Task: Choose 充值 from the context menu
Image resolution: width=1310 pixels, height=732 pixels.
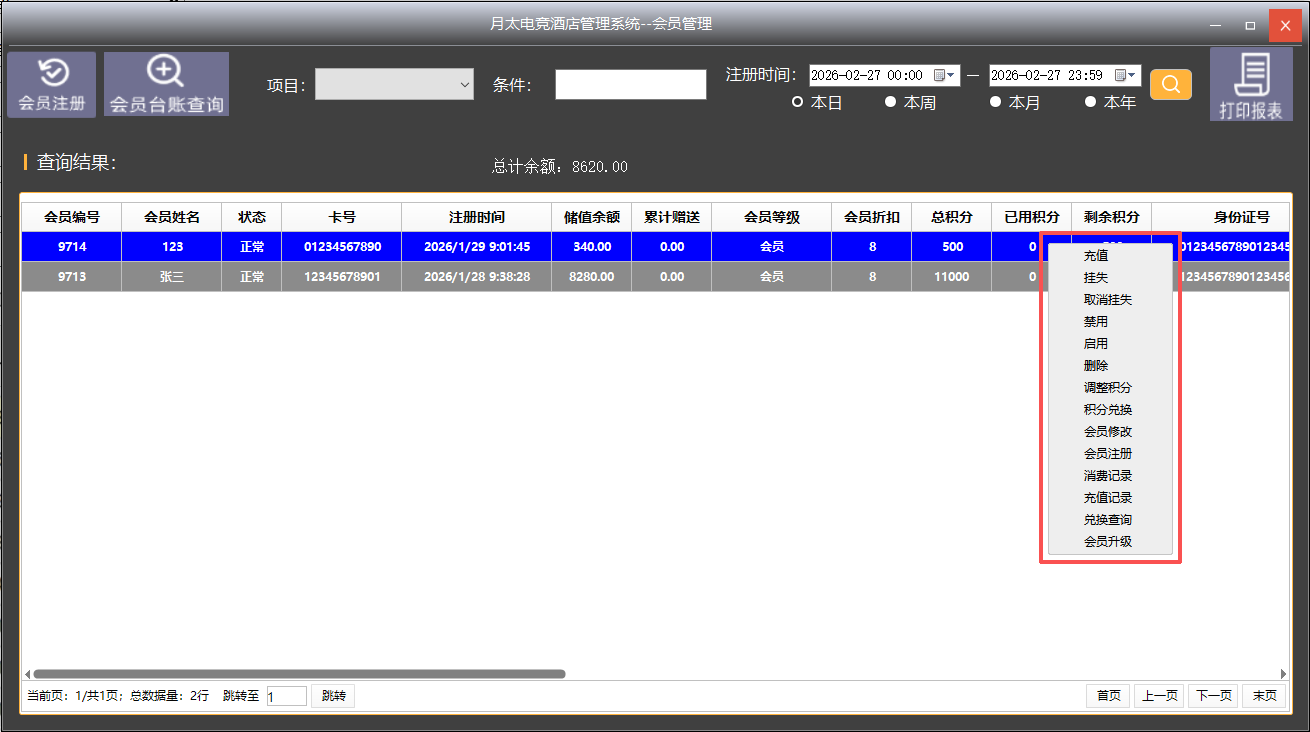Action: coord(1096,256)
